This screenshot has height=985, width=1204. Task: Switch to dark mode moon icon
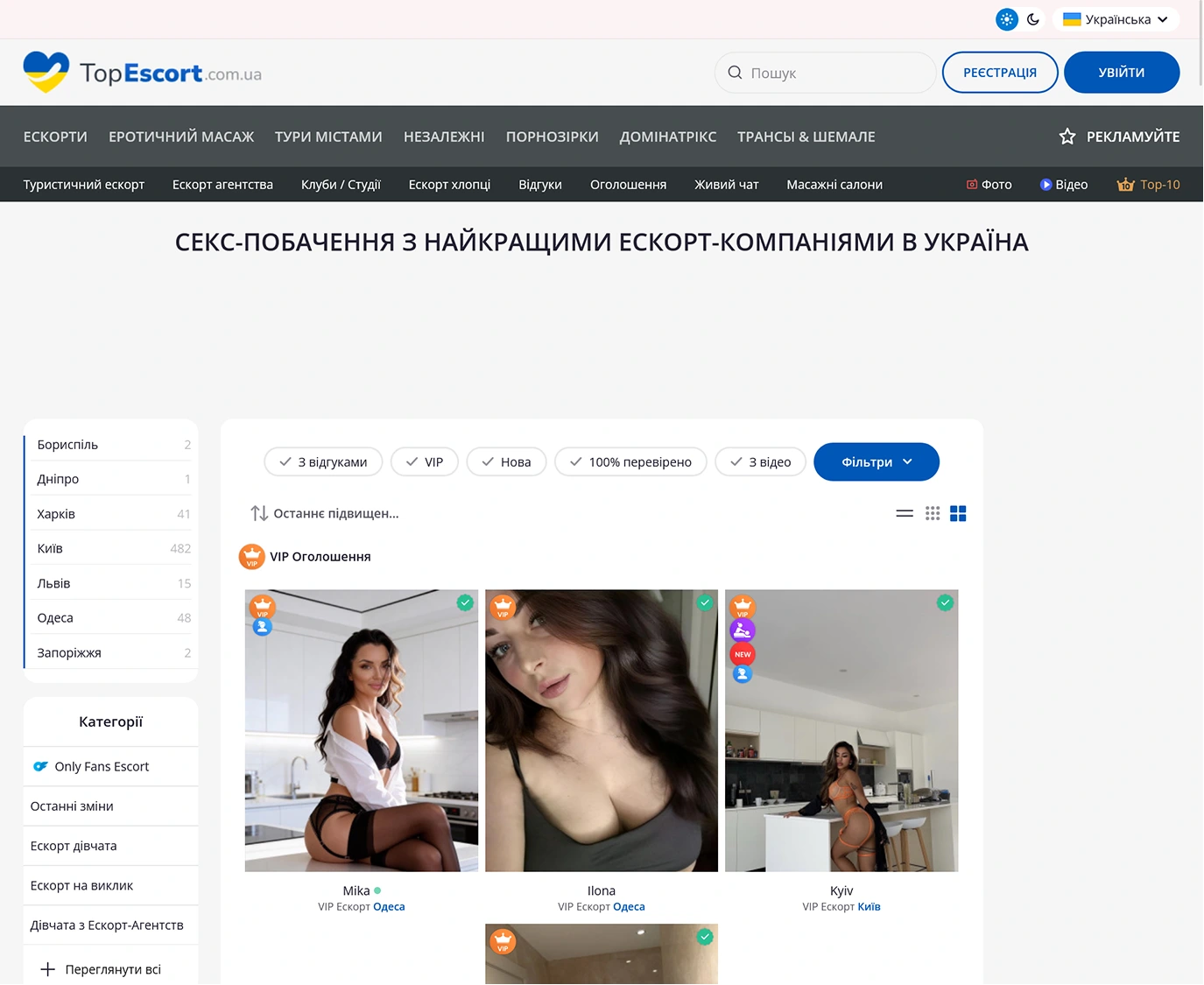tap(1033, 19)
